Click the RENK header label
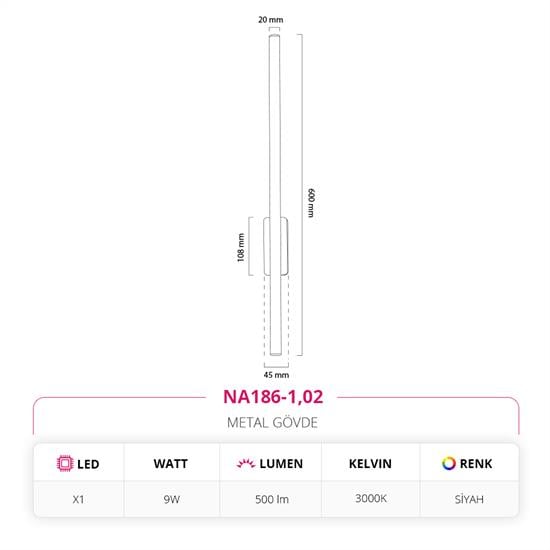Viewport: 550px width, 550px height. (476, 464)
